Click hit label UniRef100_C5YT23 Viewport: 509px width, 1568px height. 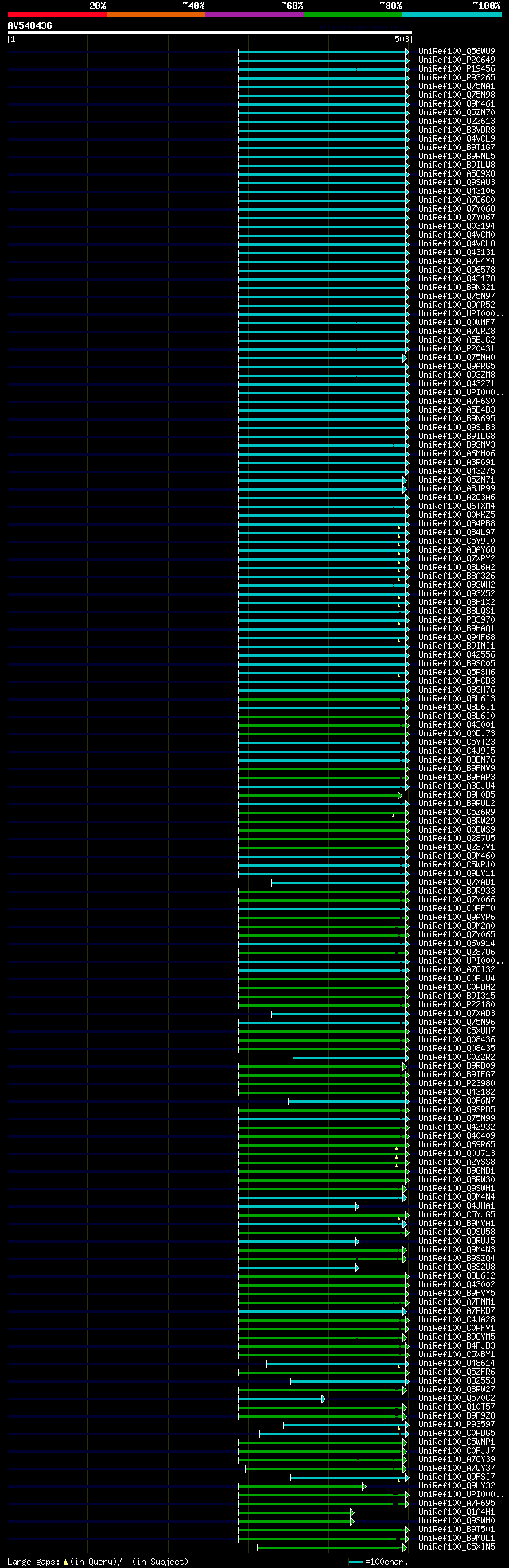pos(457,742)
